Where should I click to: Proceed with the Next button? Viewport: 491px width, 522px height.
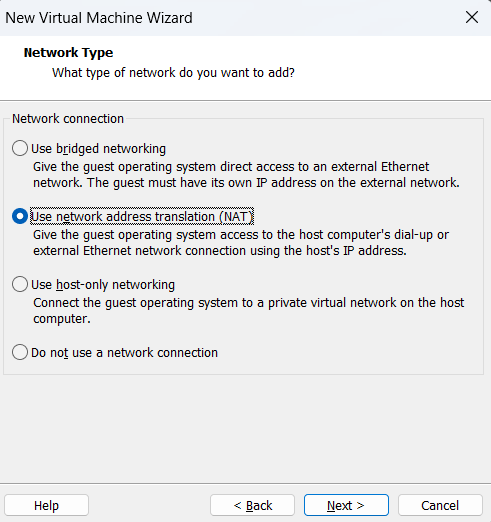coord(346,505)
